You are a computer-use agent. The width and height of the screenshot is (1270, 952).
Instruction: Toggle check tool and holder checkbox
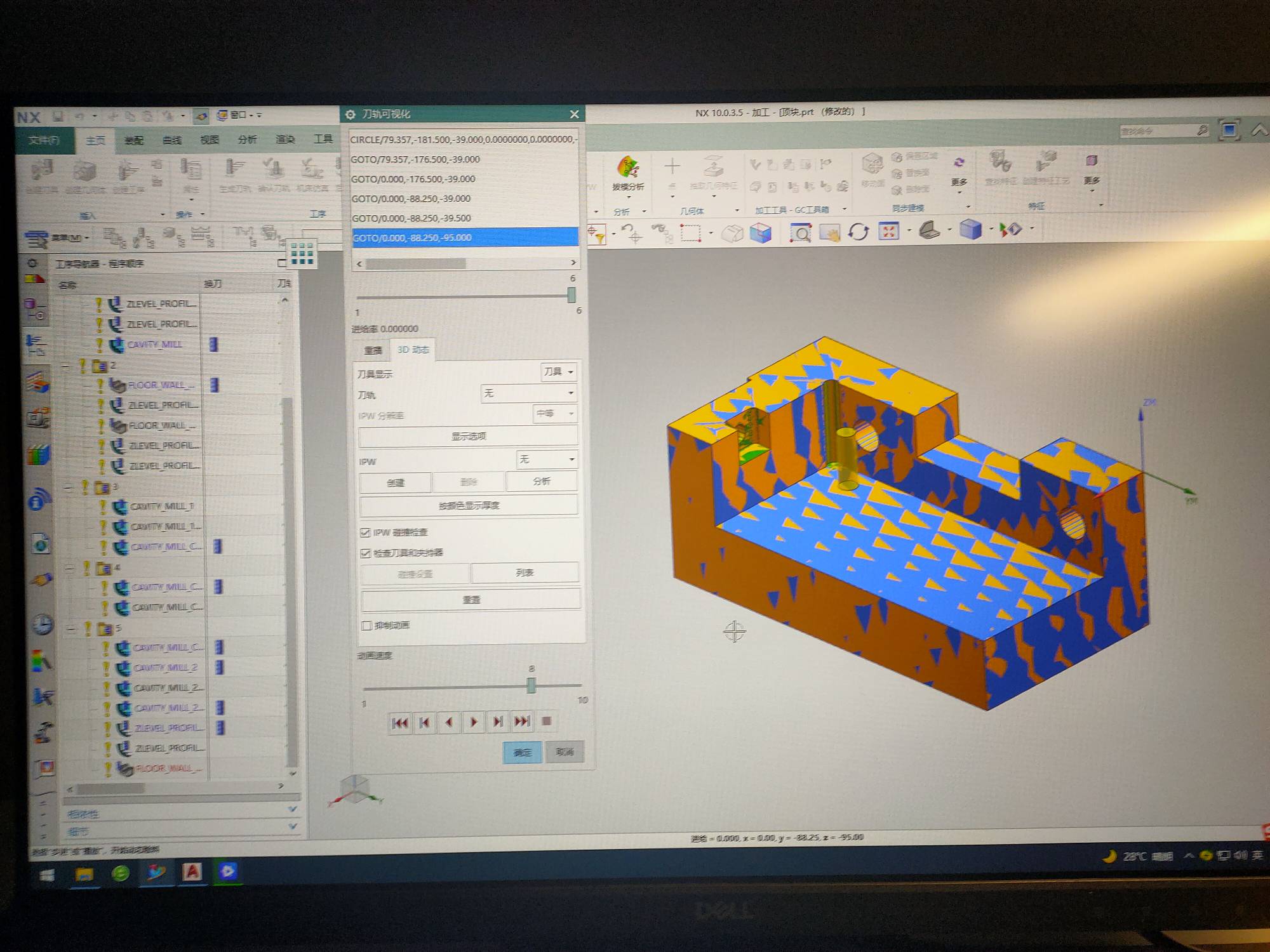point(365,553)
